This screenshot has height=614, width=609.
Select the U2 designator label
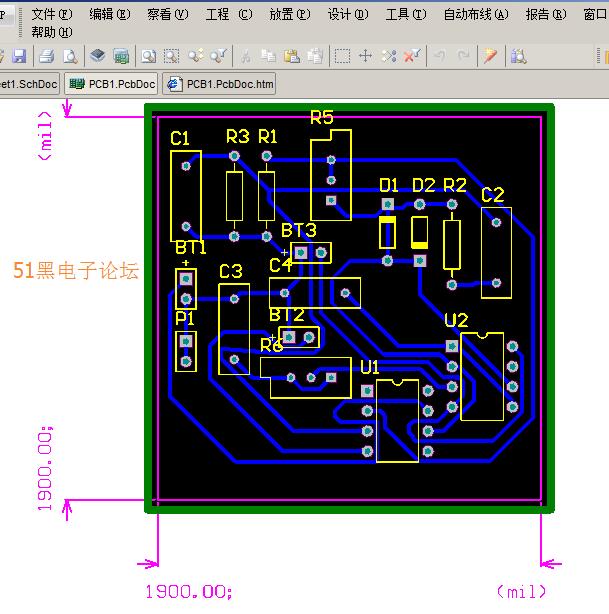(456, 320)
